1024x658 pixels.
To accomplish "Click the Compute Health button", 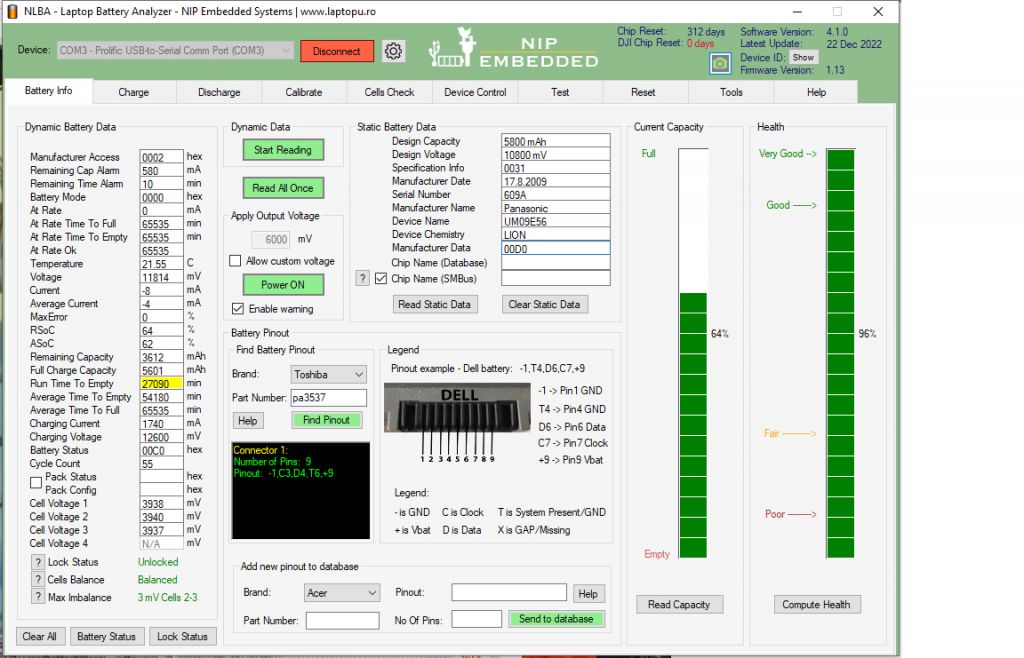I will [816, 604].
